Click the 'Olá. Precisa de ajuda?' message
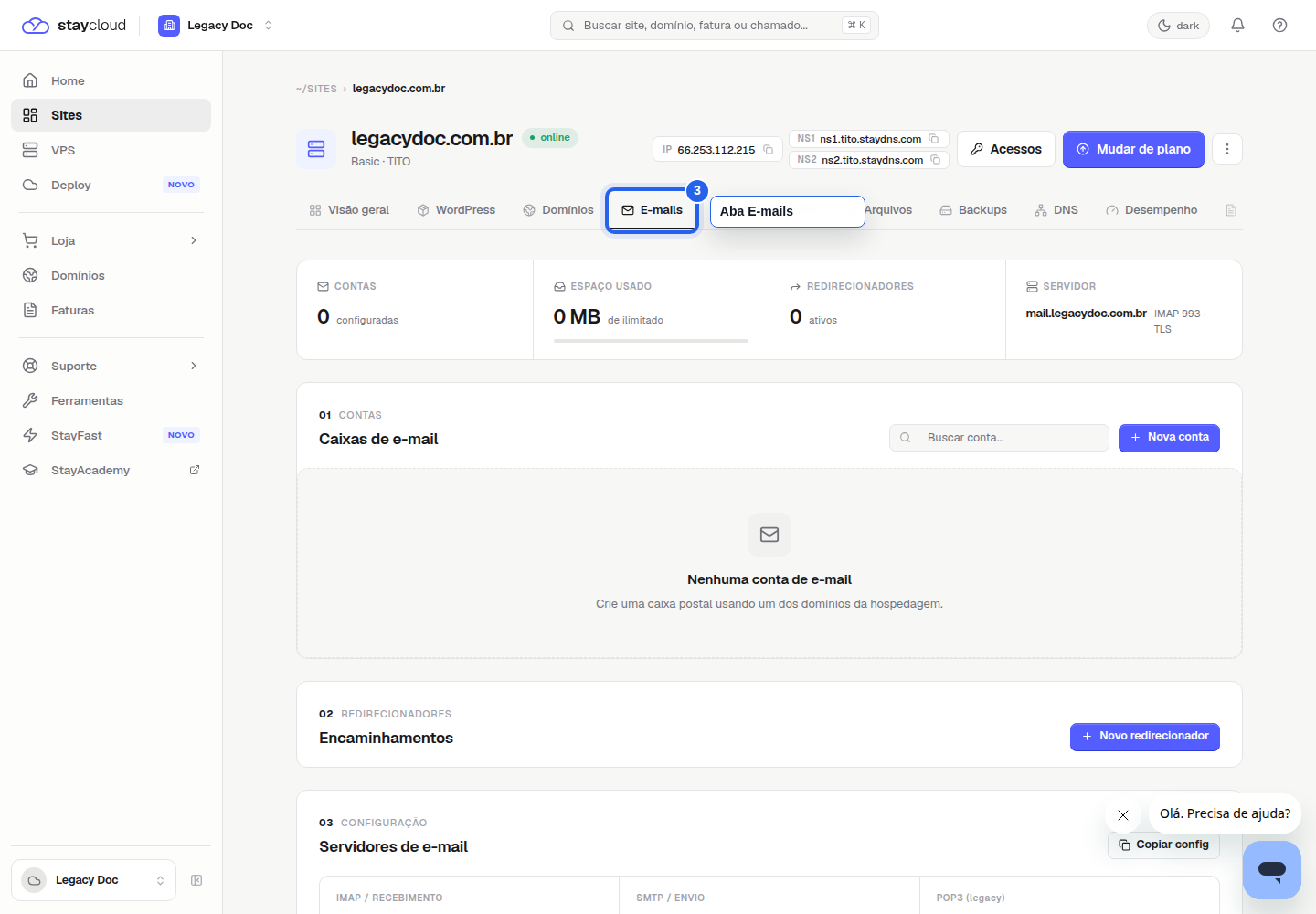 click(1225, 813)
